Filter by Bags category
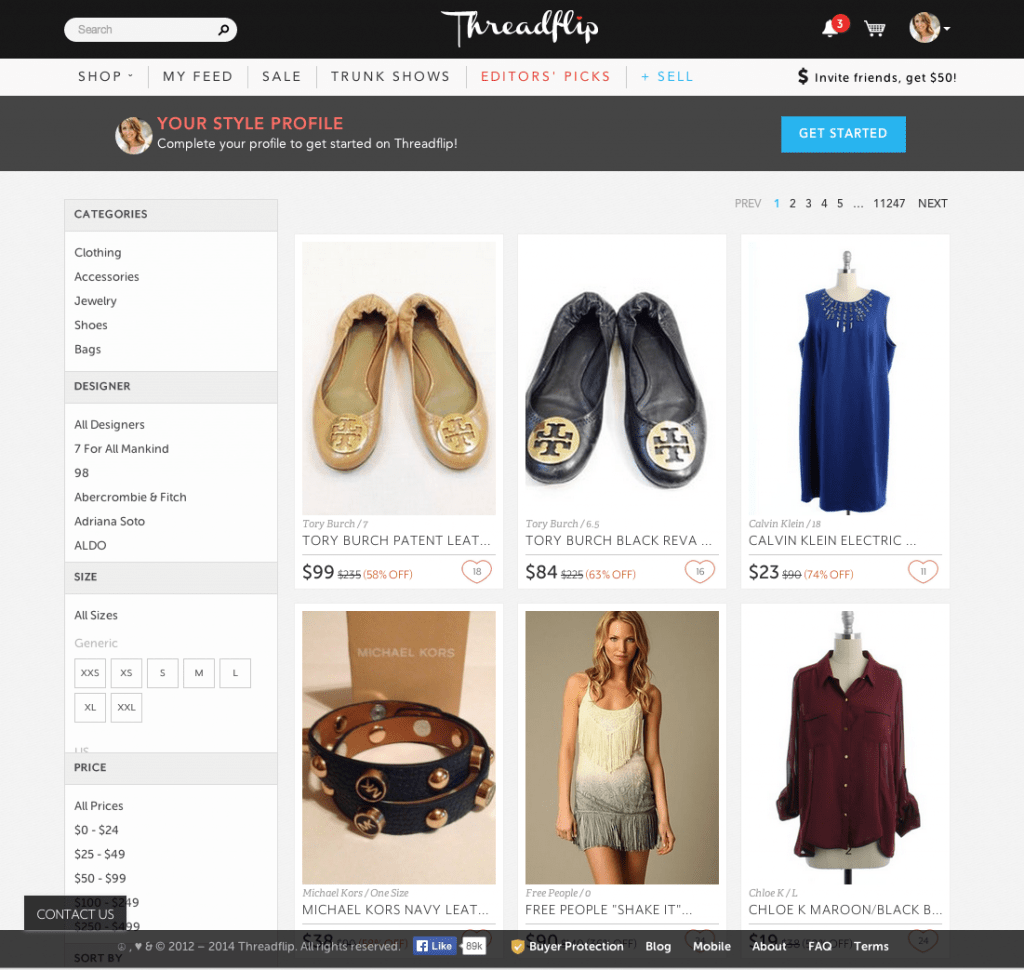The image size is (1024, 970). pos(88,349)
